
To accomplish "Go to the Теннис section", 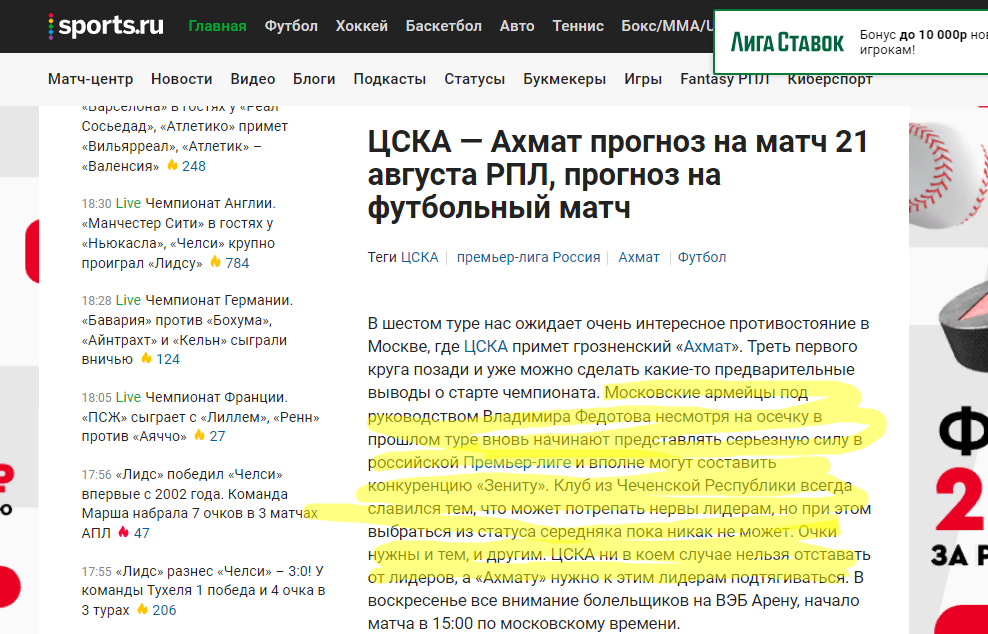I will click(x=578, y=26).
